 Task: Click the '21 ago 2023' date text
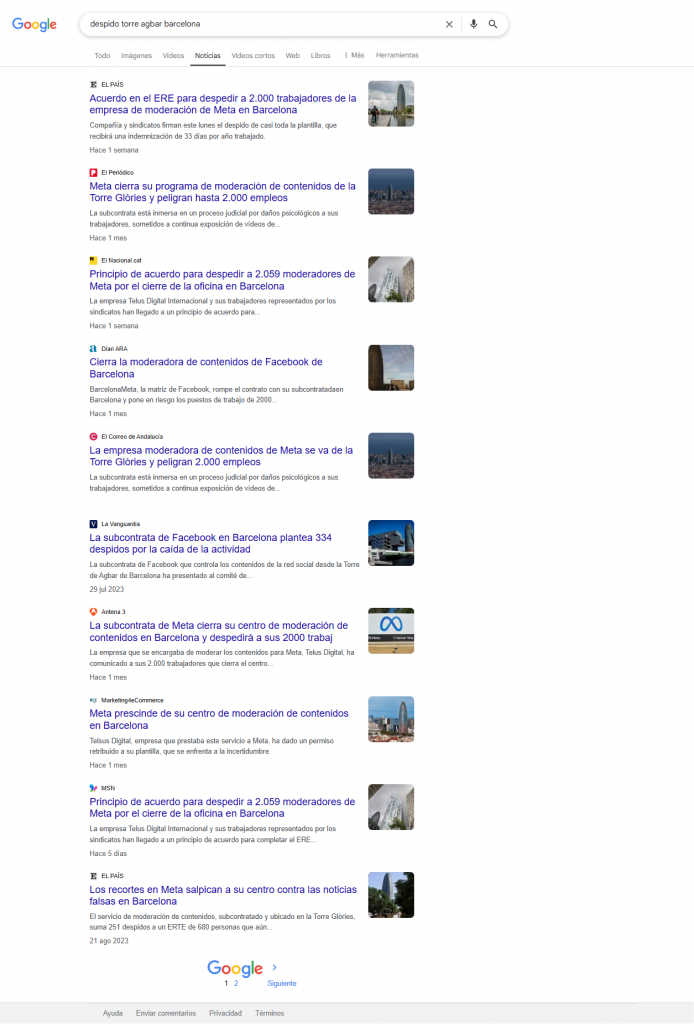coord(108,941)
